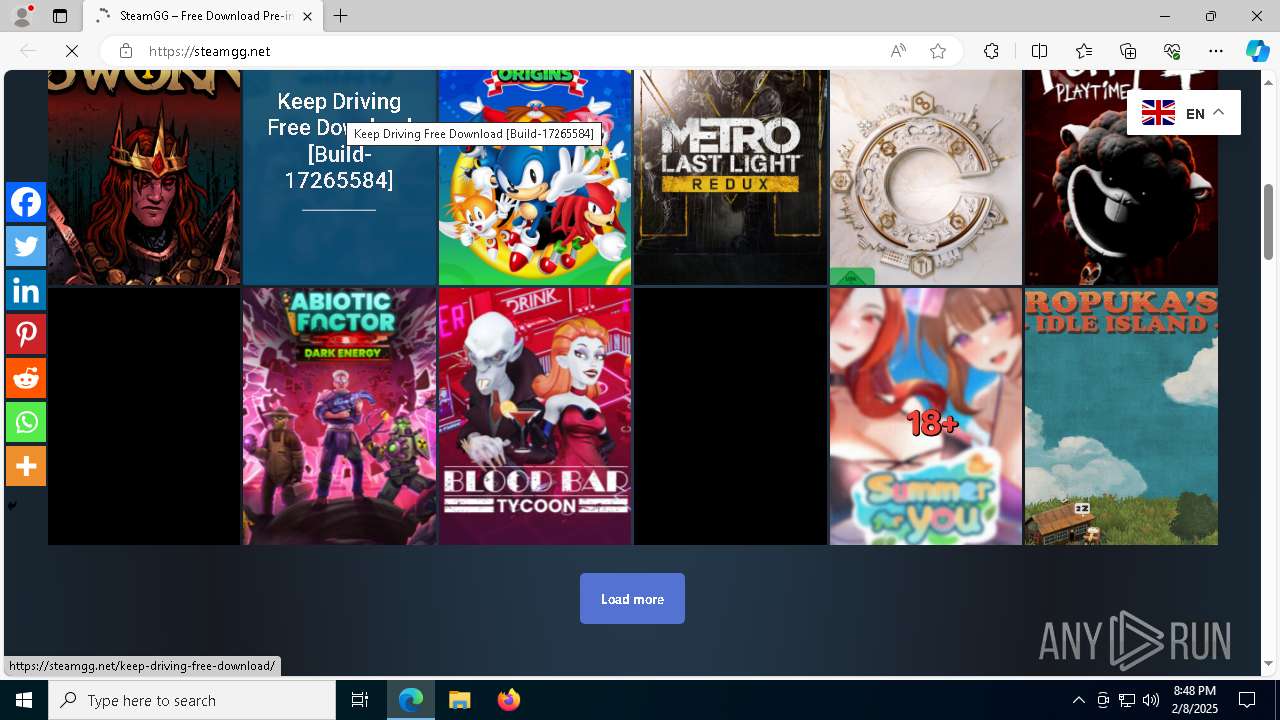The height and width of the screenshot is (720, 1280).
Task: Share the page on WhatsApp
Action: [26, 422]
